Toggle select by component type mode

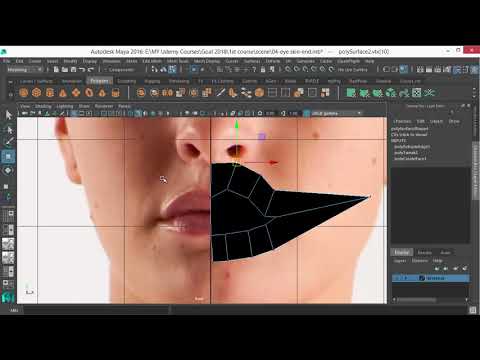pos(172,69)
